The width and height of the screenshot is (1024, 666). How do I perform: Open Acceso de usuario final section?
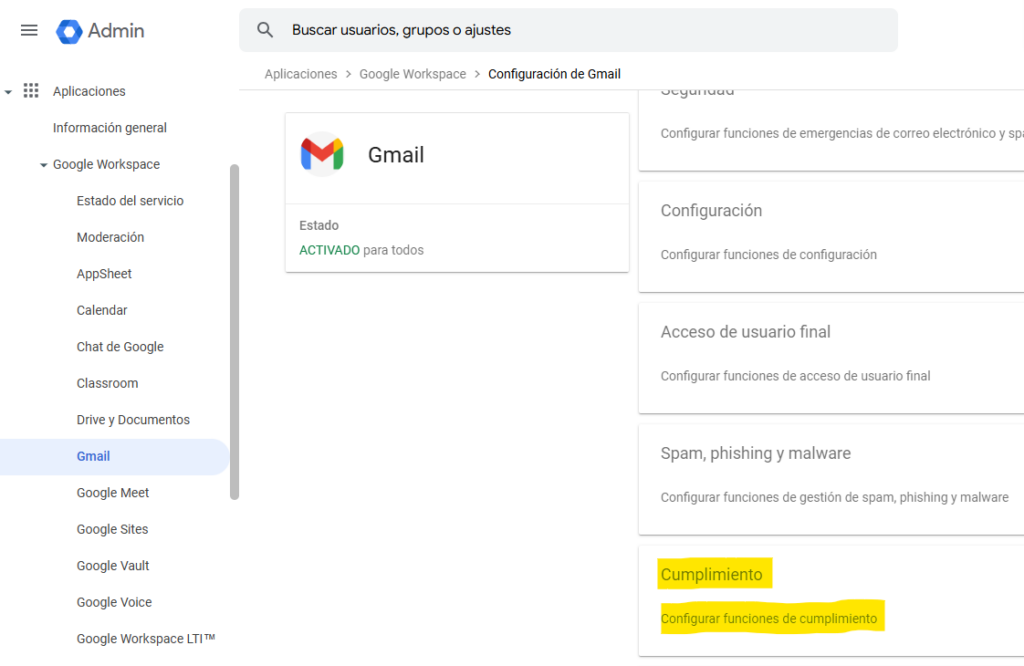pos(745,332)
